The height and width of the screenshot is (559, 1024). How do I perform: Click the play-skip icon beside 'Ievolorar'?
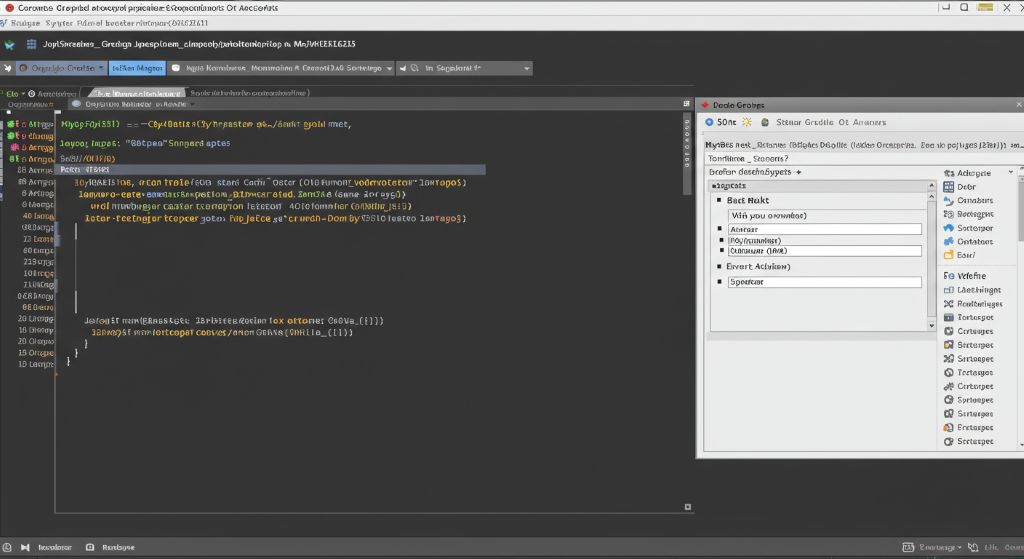pyautogui.click(x=25, y=547)
